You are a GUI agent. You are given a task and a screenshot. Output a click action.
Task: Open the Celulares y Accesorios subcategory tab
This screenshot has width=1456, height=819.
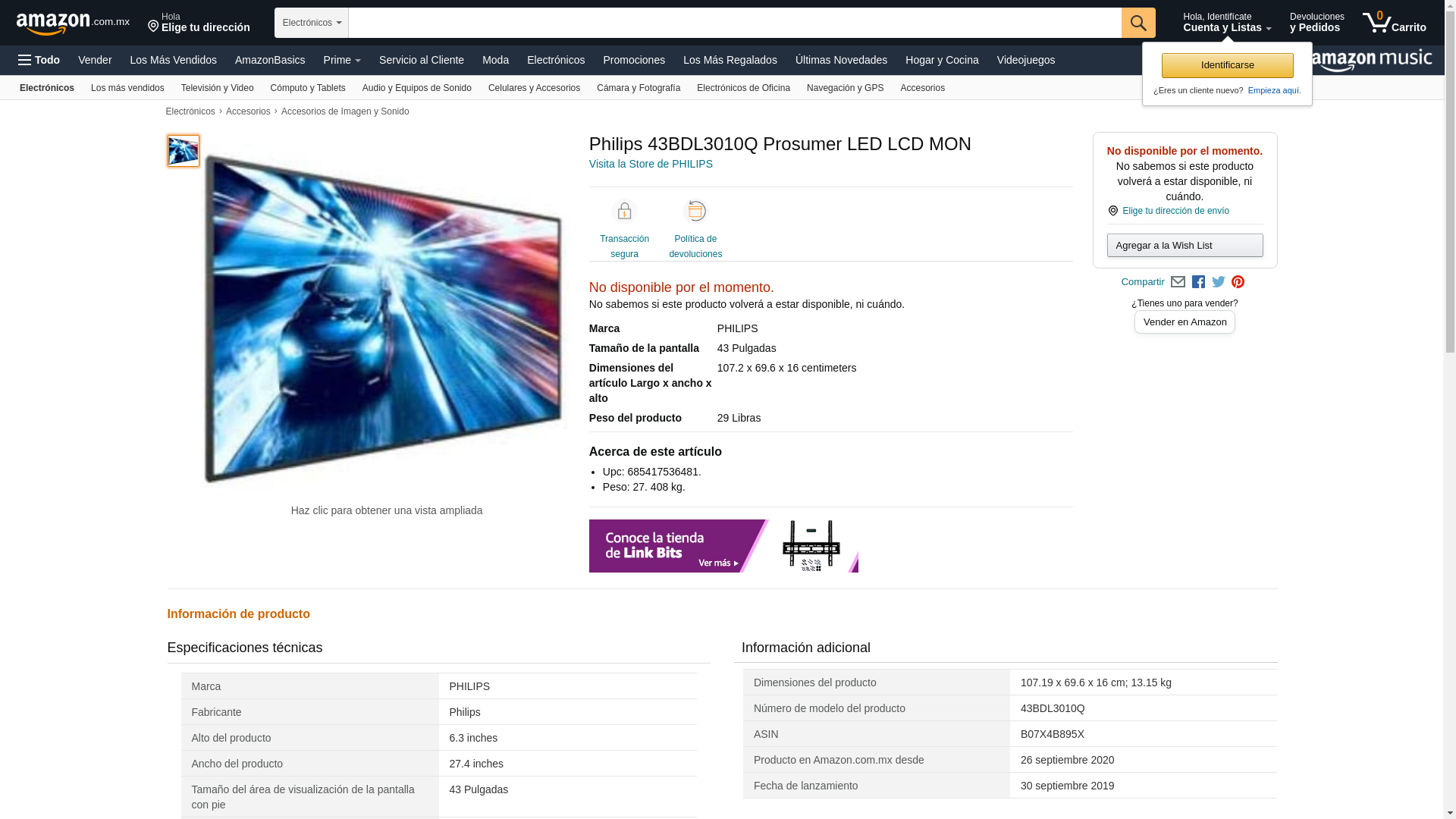(534, 88)
